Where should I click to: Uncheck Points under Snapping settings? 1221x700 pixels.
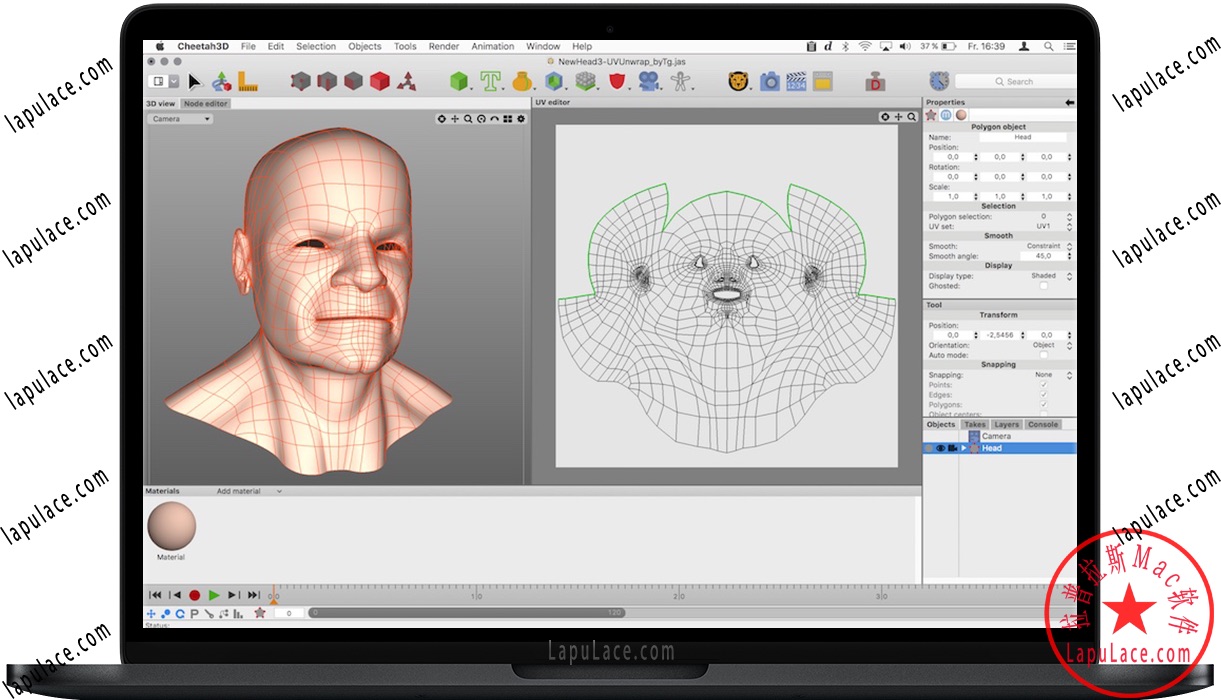(x=1043, y=384)
